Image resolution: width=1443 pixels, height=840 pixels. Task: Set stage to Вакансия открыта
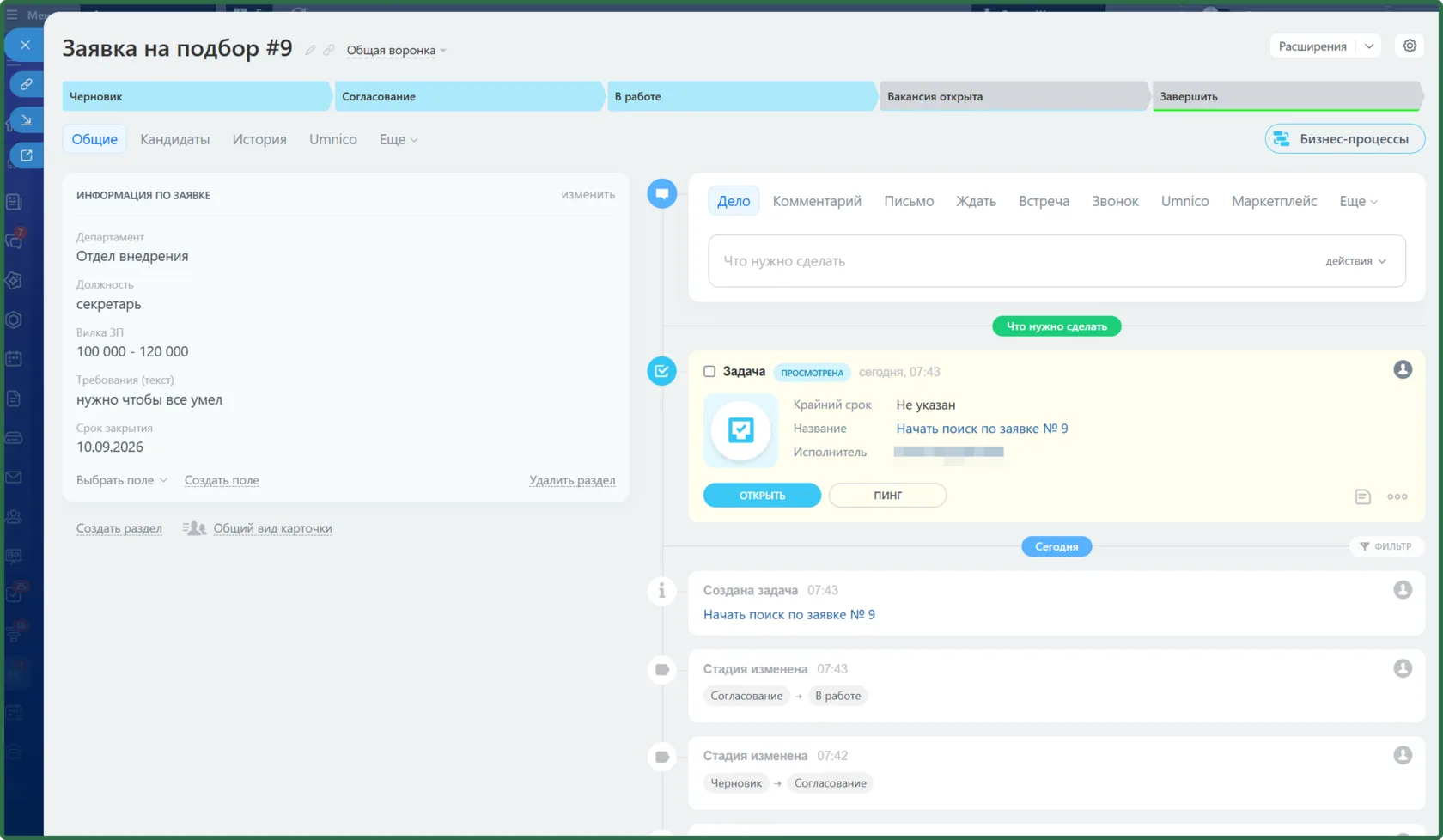(1014, 96)
